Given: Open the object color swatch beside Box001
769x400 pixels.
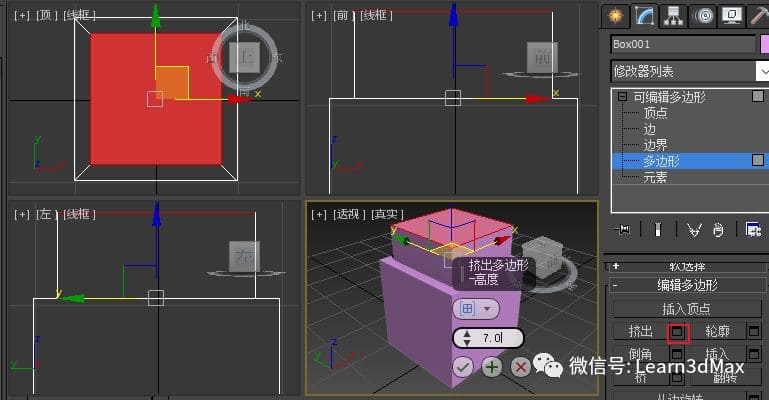Looking at the screenshot, I should point(764,44).
